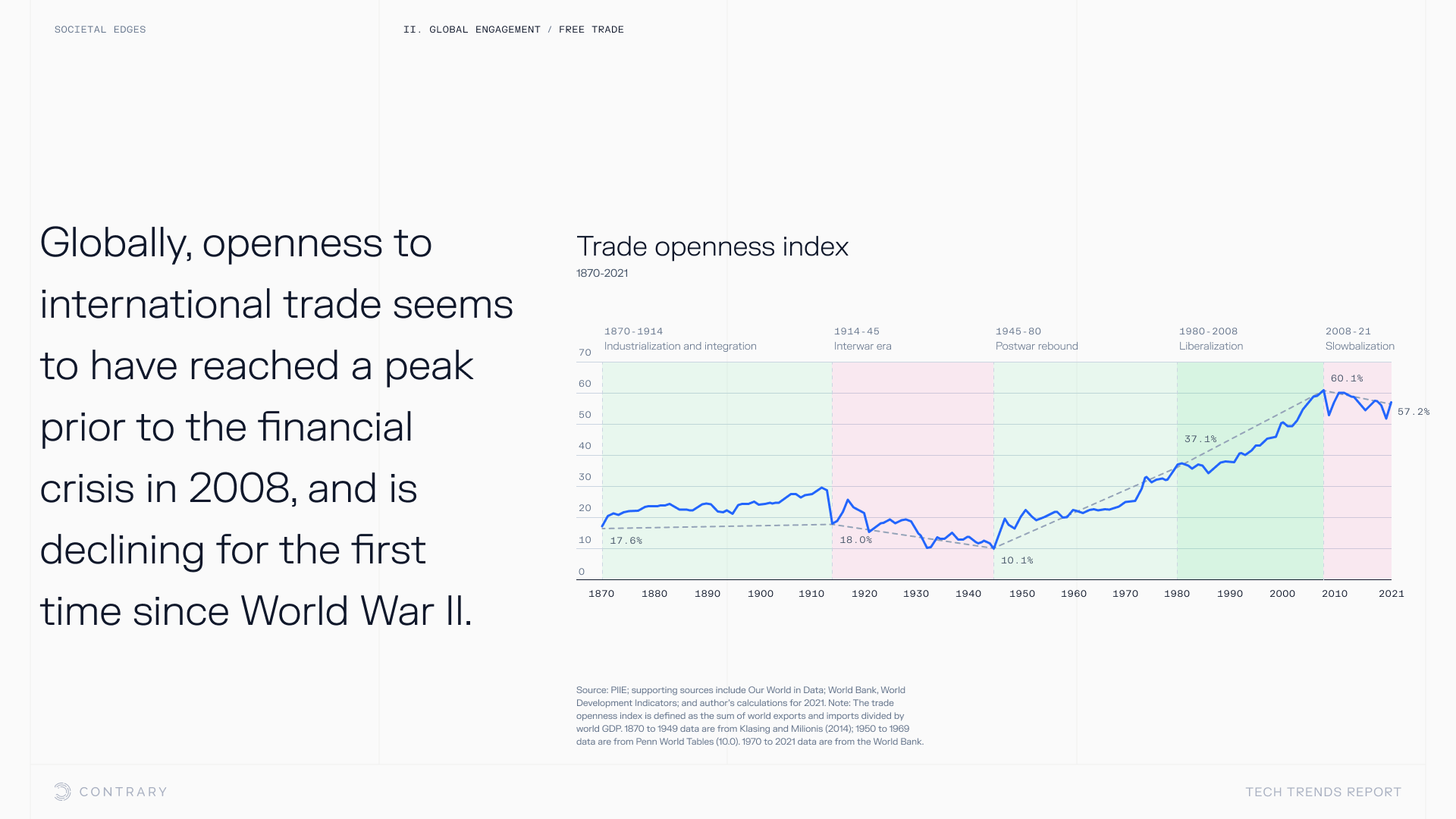Click the FREE TRADE breadcrumb text
The height and width of the screenshot is (819, 1456).
[x=591, y=30]
